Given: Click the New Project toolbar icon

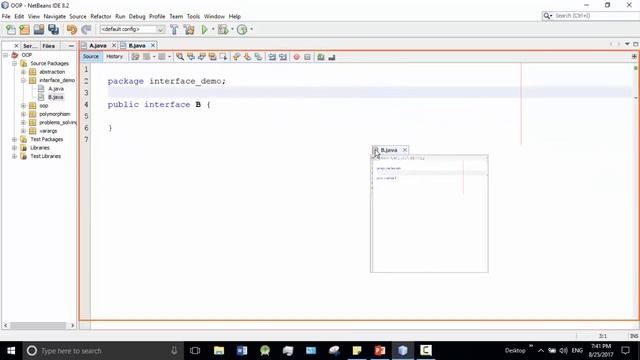Looking at the screenshot, I should click(24, 29).
